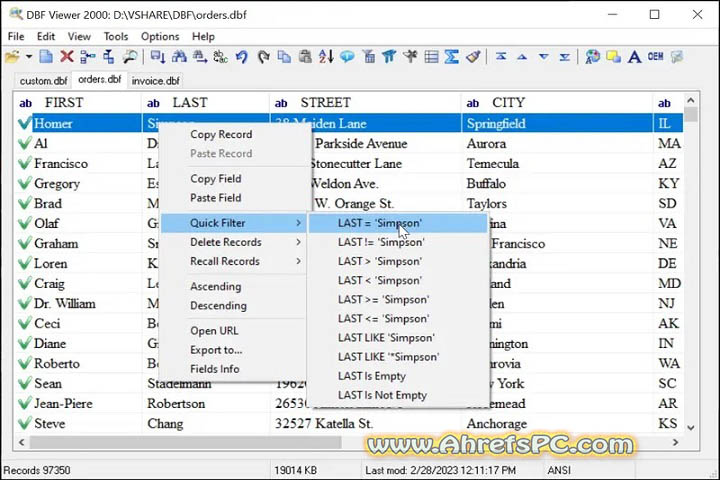Screen dimensions: 720x480
Task: Click the table grid view icon
Action: click(431, 57)
